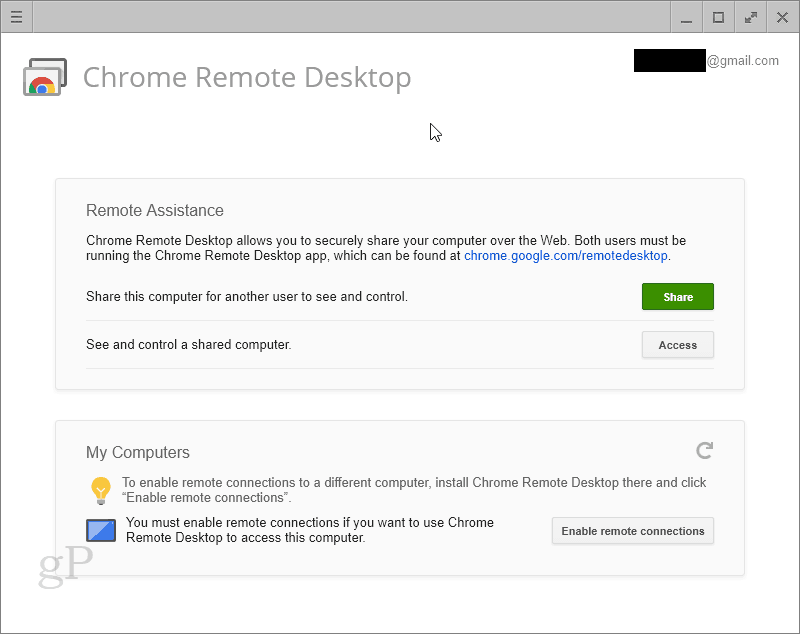Click the blue computer screen icon
The image size is (800, 634).
pyautogui.click(x=101, y=530)
